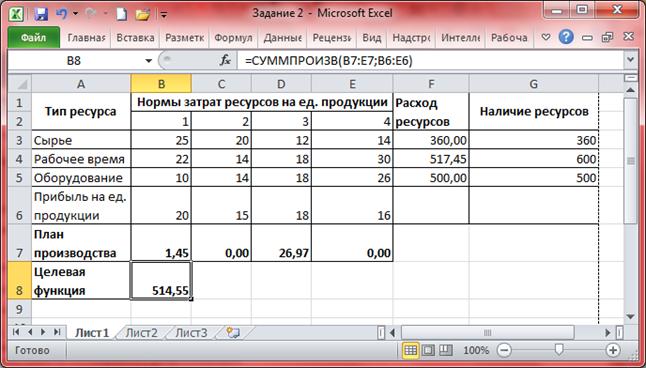Go to the first sheet tab arrow
Image resolution: width=646 pixels, height=368 pixels.
coord(16,332)
